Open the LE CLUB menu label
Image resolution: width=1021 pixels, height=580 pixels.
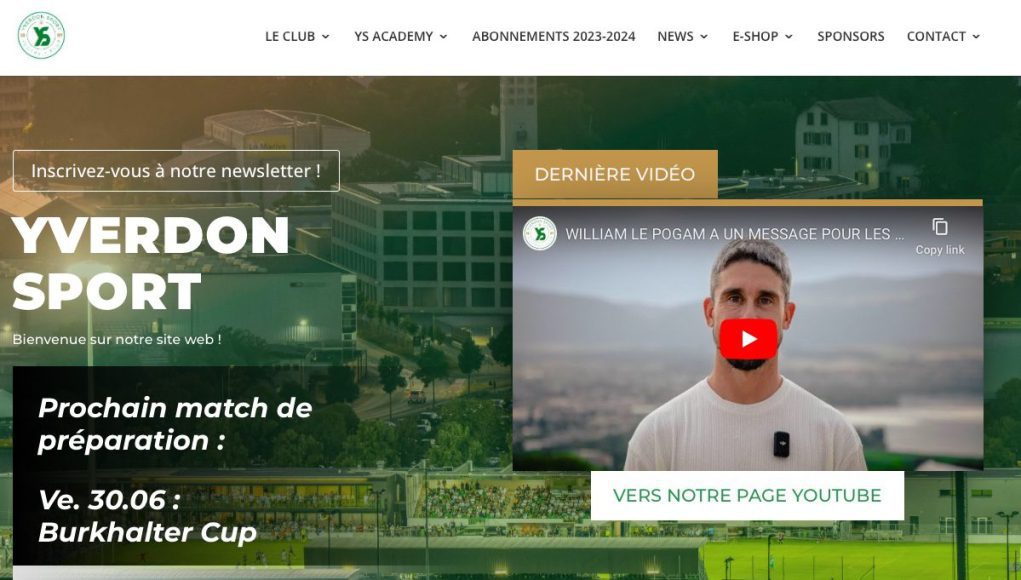290,36
